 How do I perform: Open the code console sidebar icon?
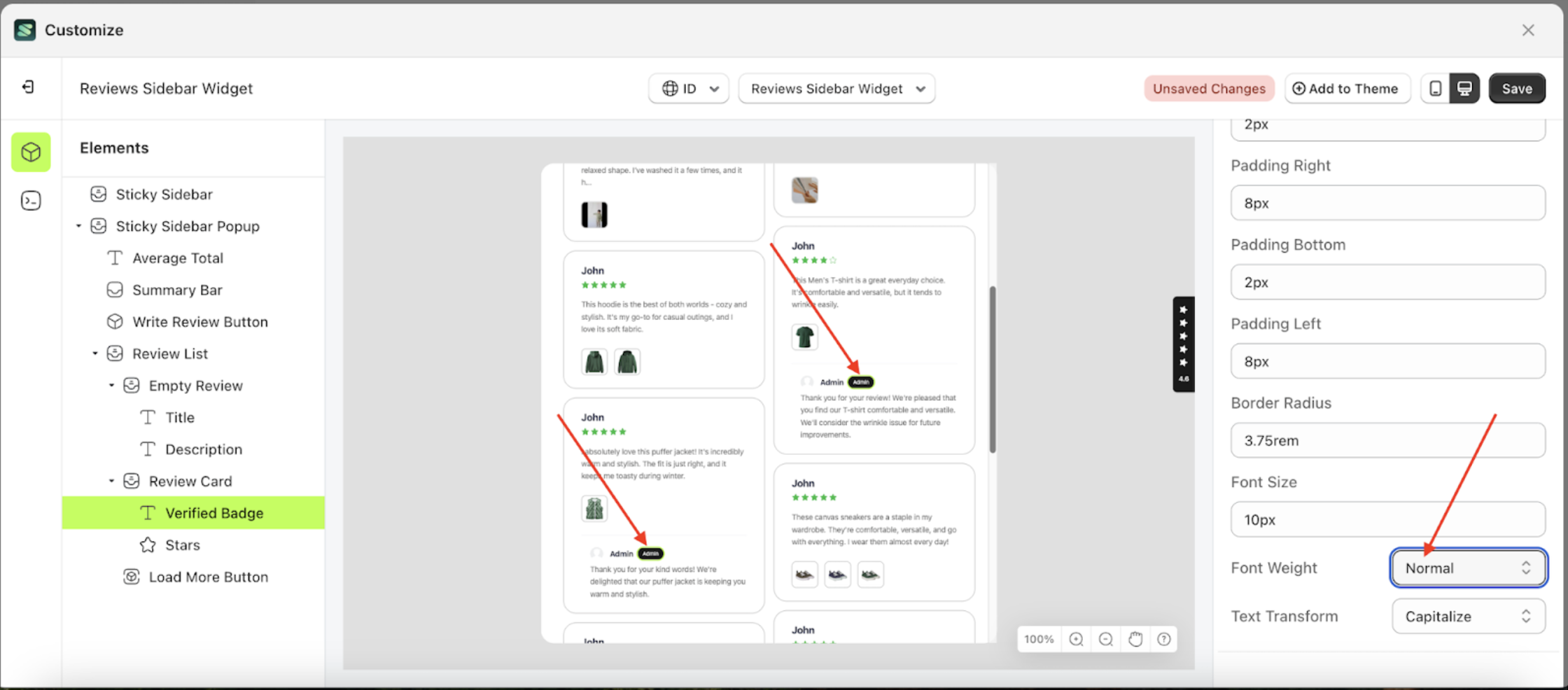click(x=31, y=202)
